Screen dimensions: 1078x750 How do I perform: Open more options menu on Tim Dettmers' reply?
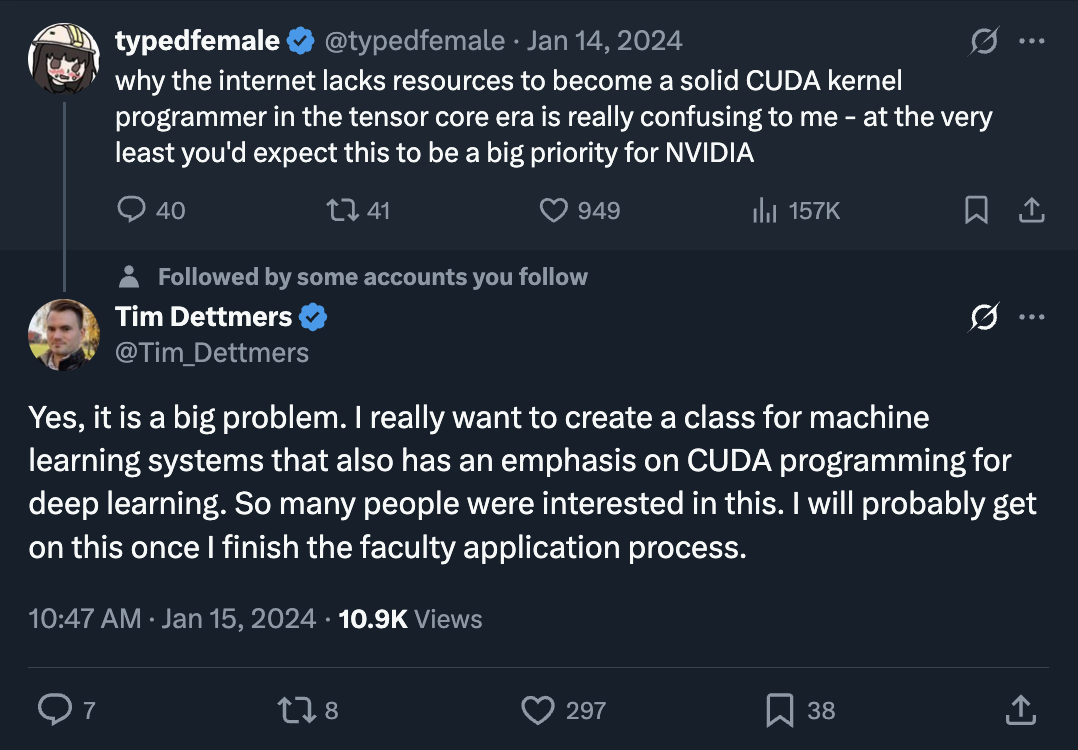[x=1032, y=317]
